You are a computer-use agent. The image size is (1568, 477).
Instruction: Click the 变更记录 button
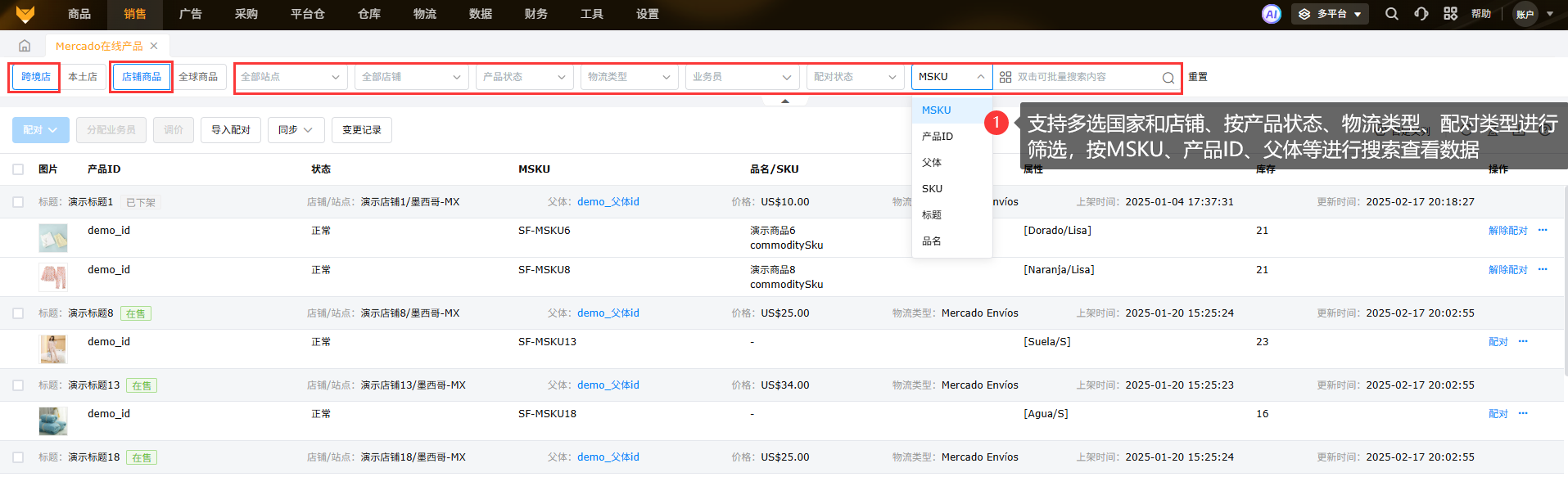361,130
